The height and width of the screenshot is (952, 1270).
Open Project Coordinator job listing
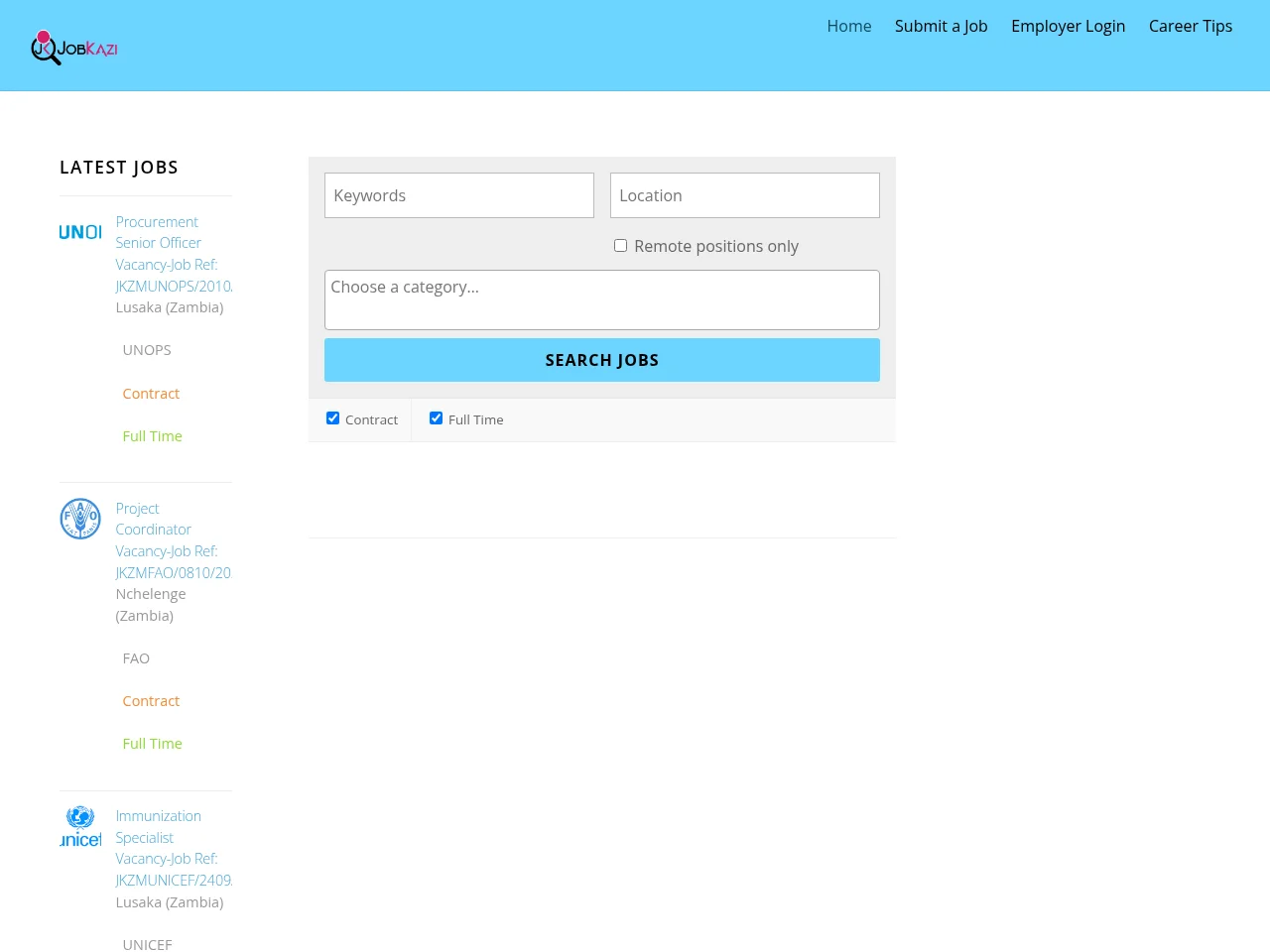(x=173, y=540)
